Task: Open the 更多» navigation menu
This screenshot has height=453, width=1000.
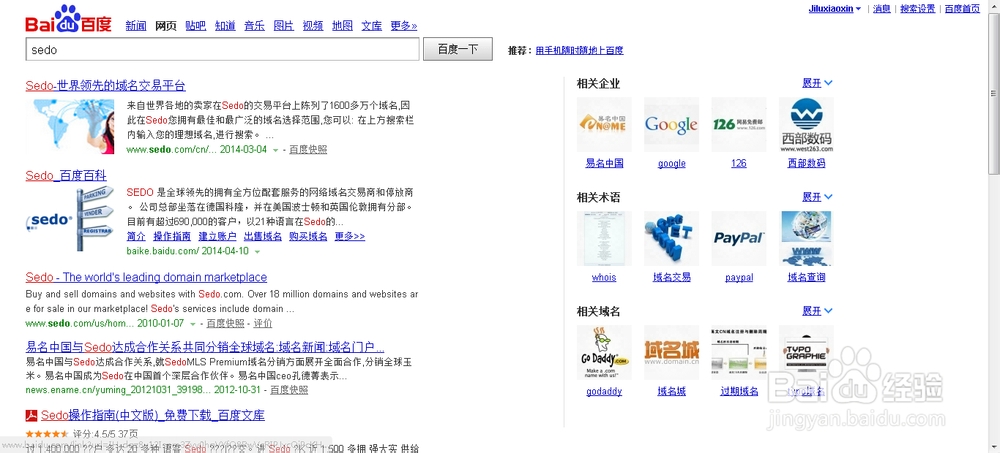Action: pos(404,26)
